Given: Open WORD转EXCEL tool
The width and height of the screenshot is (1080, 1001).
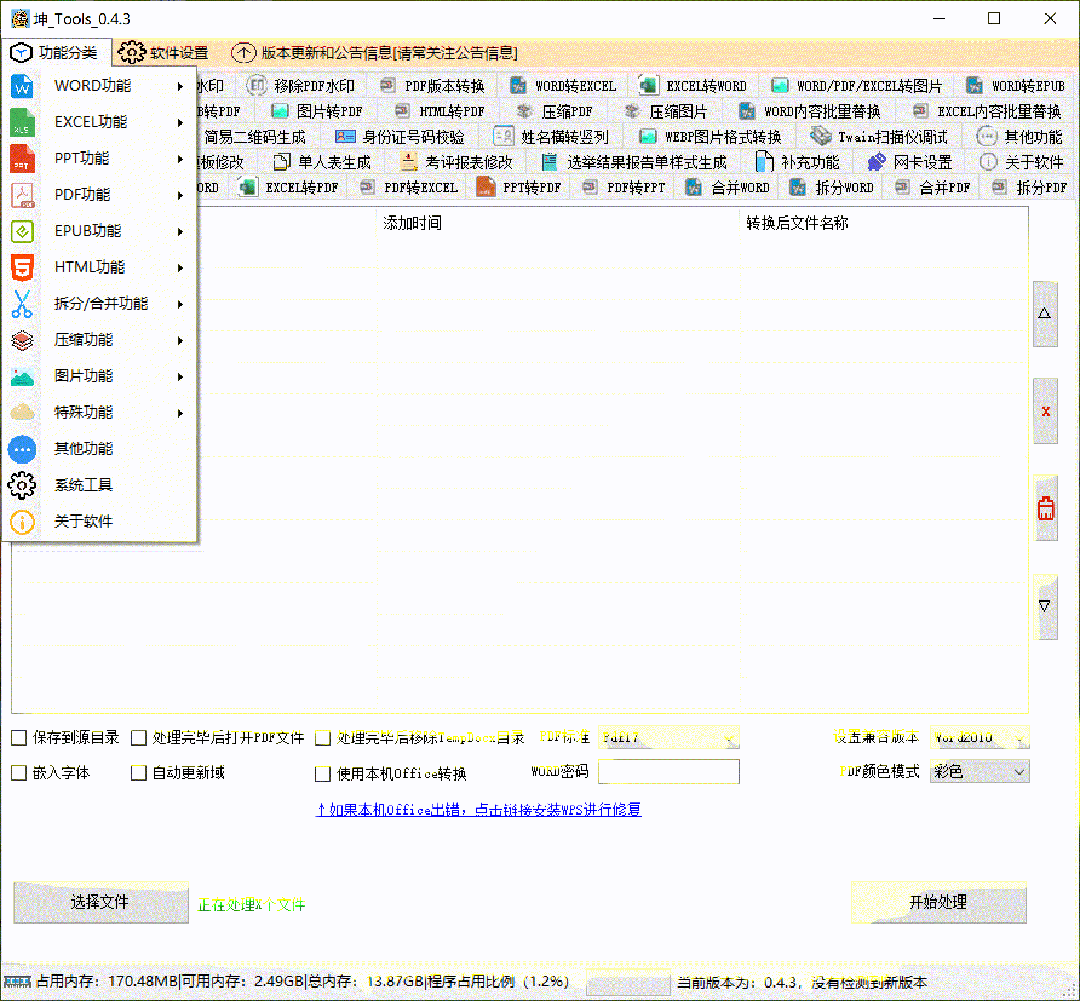Looking at the screenshot, I should [563, 86].
